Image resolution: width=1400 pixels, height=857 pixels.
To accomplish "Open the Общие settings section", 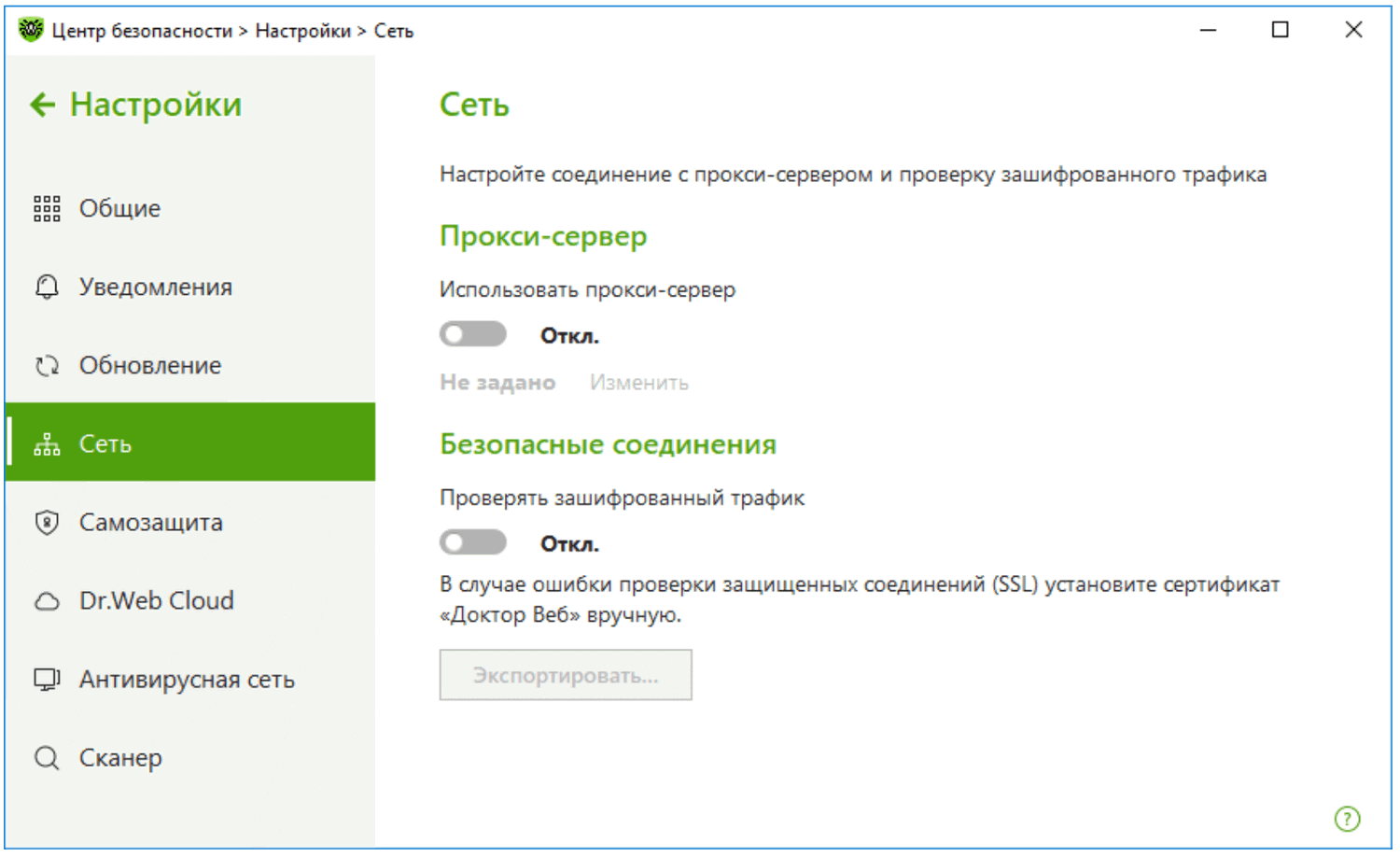I will [190, 208].
